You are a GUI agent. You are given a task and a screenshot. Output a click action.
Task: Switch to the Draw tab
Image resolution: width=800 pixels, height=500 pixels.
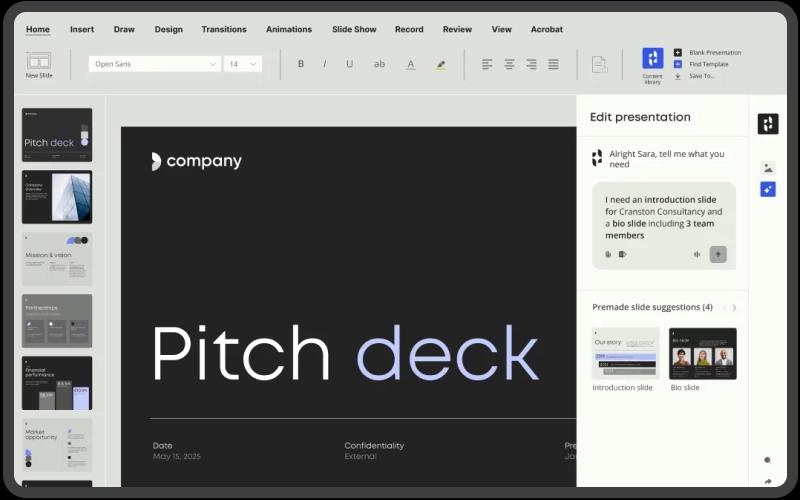coord(124,29)
